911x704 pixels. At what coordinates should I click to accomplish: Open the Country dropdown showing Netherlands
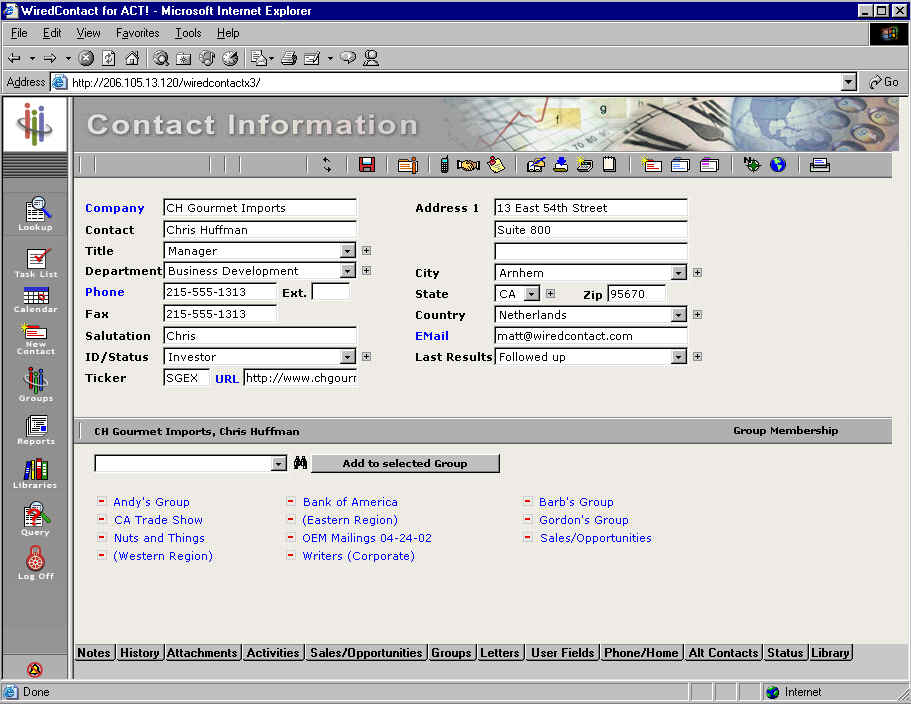[678, 315]
